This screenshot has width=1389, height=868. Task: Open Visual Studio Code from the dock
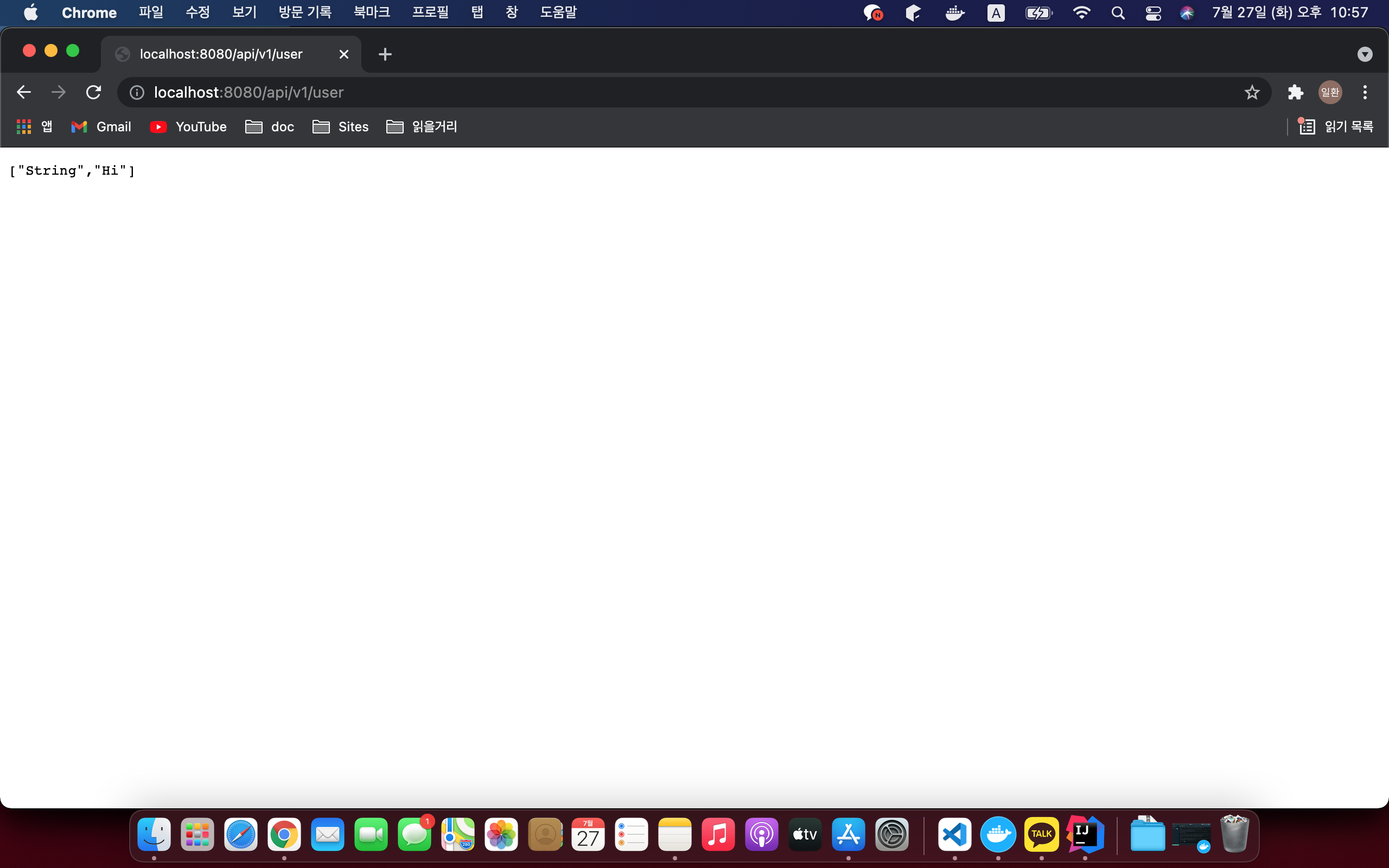pos(954,834)
